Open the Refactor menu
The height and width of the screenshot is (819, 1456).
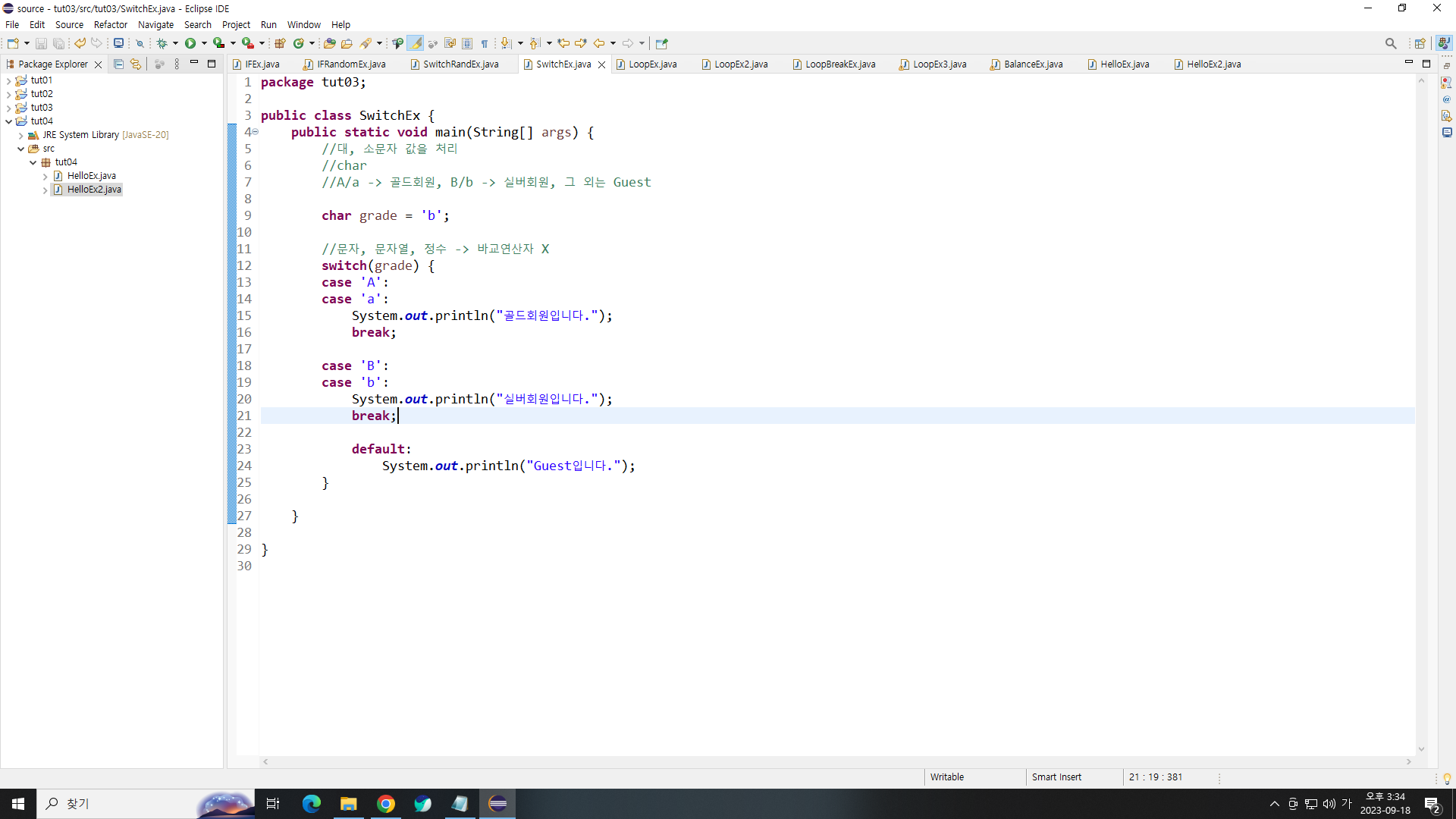(x=110, y=24)
